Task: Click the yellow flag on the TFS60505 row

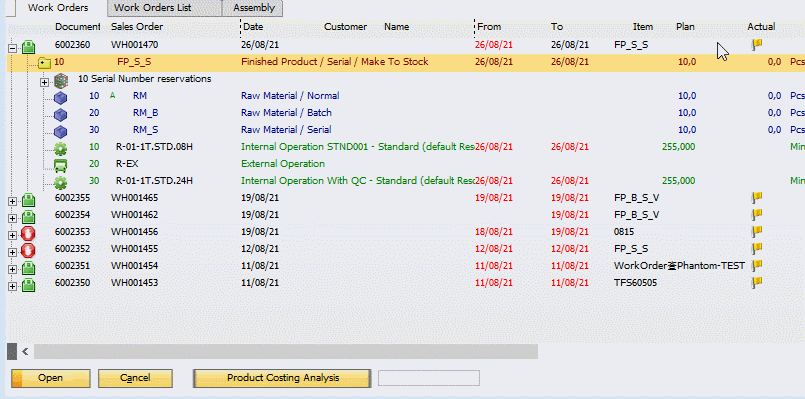Action: tap(757, 282)
